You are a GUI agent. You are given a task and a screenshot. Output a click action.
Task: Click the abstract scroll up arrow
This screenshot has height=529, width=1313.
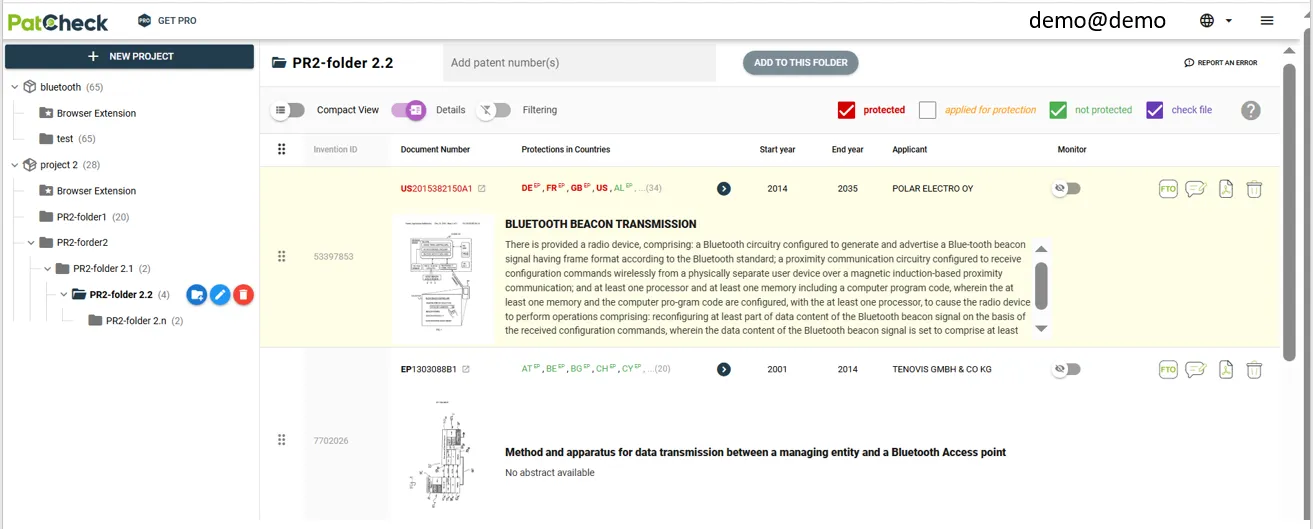[x=1041, y=249]
